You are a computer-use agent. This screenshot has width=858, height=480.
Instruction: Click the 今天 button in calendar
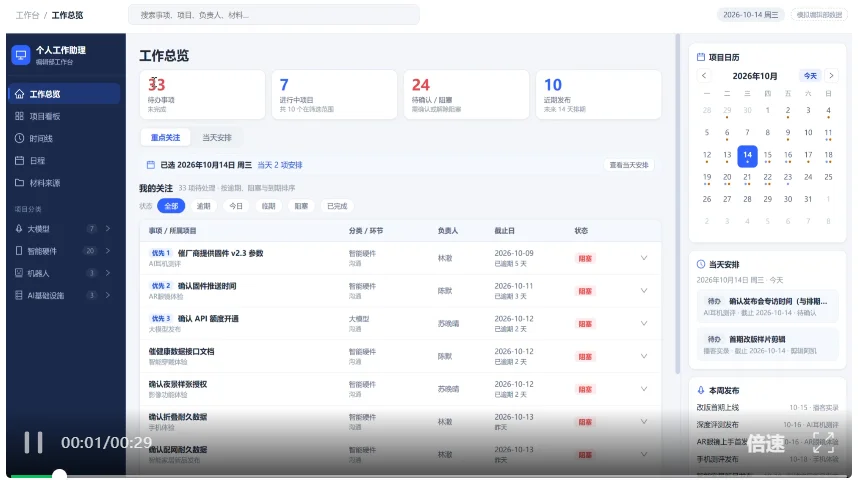point(810,76)
